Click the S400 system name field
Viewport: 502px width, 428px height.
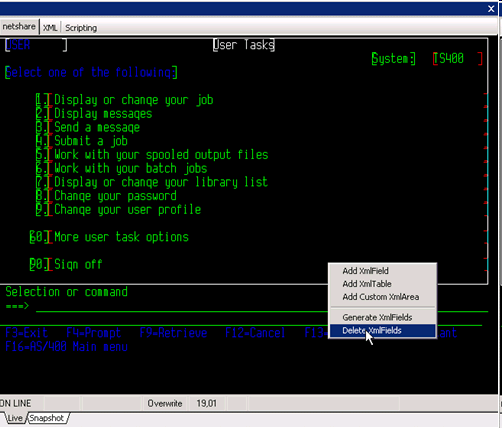[457, 58]
